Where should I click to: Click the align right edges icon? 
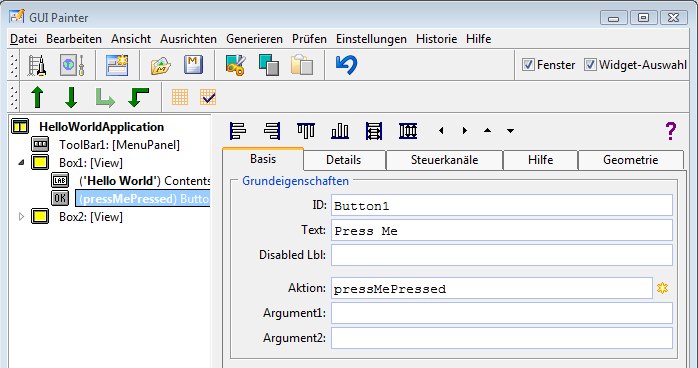tap(272, 131)
